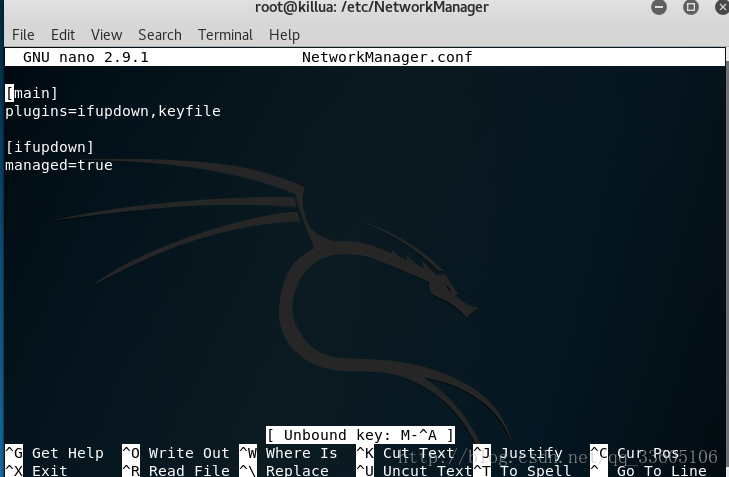Image resolution: width=729 pixels, height=477 pixels.
Task: Maximize the terminal window
Action: tap(691, 7)
